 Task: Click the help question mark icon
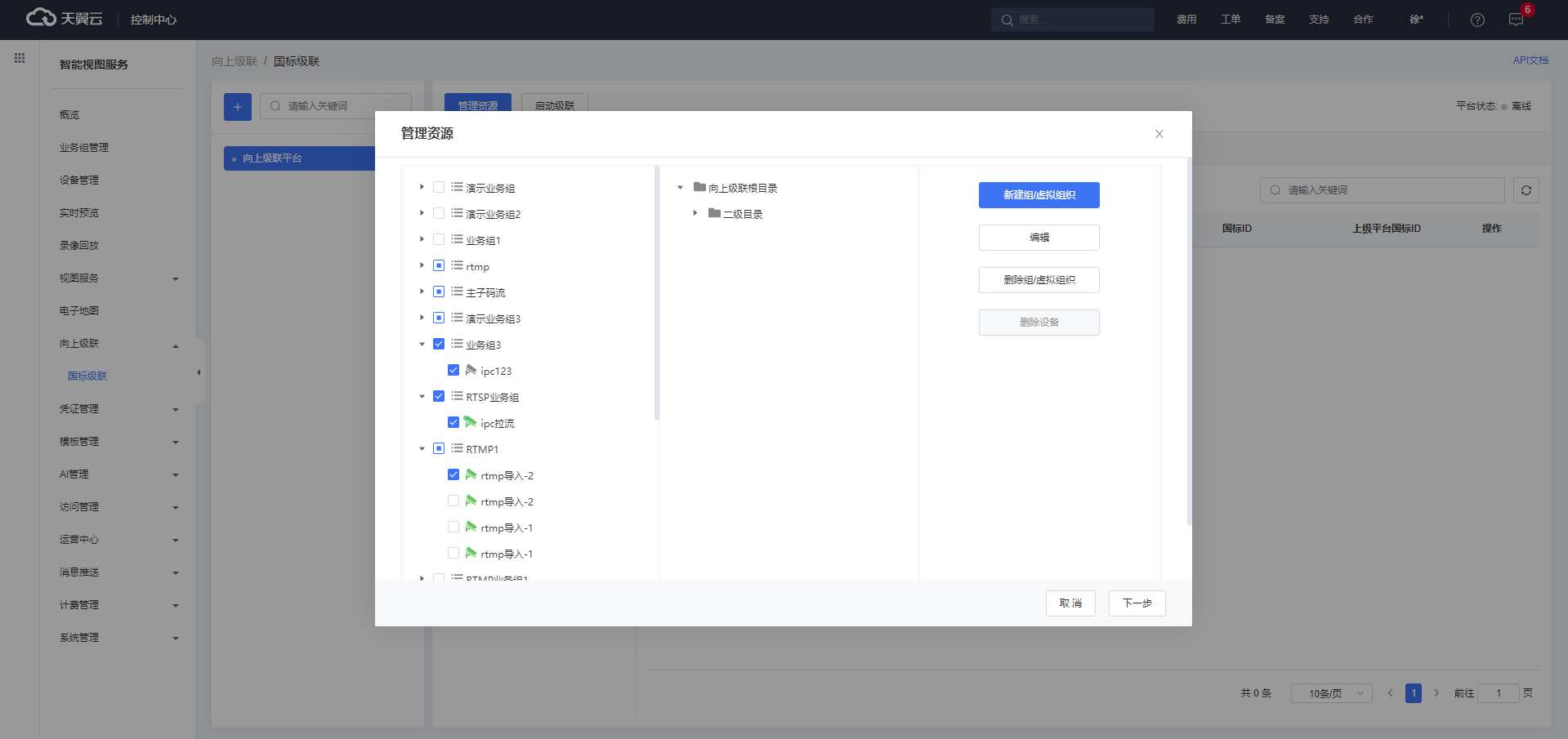[1477, 20]
